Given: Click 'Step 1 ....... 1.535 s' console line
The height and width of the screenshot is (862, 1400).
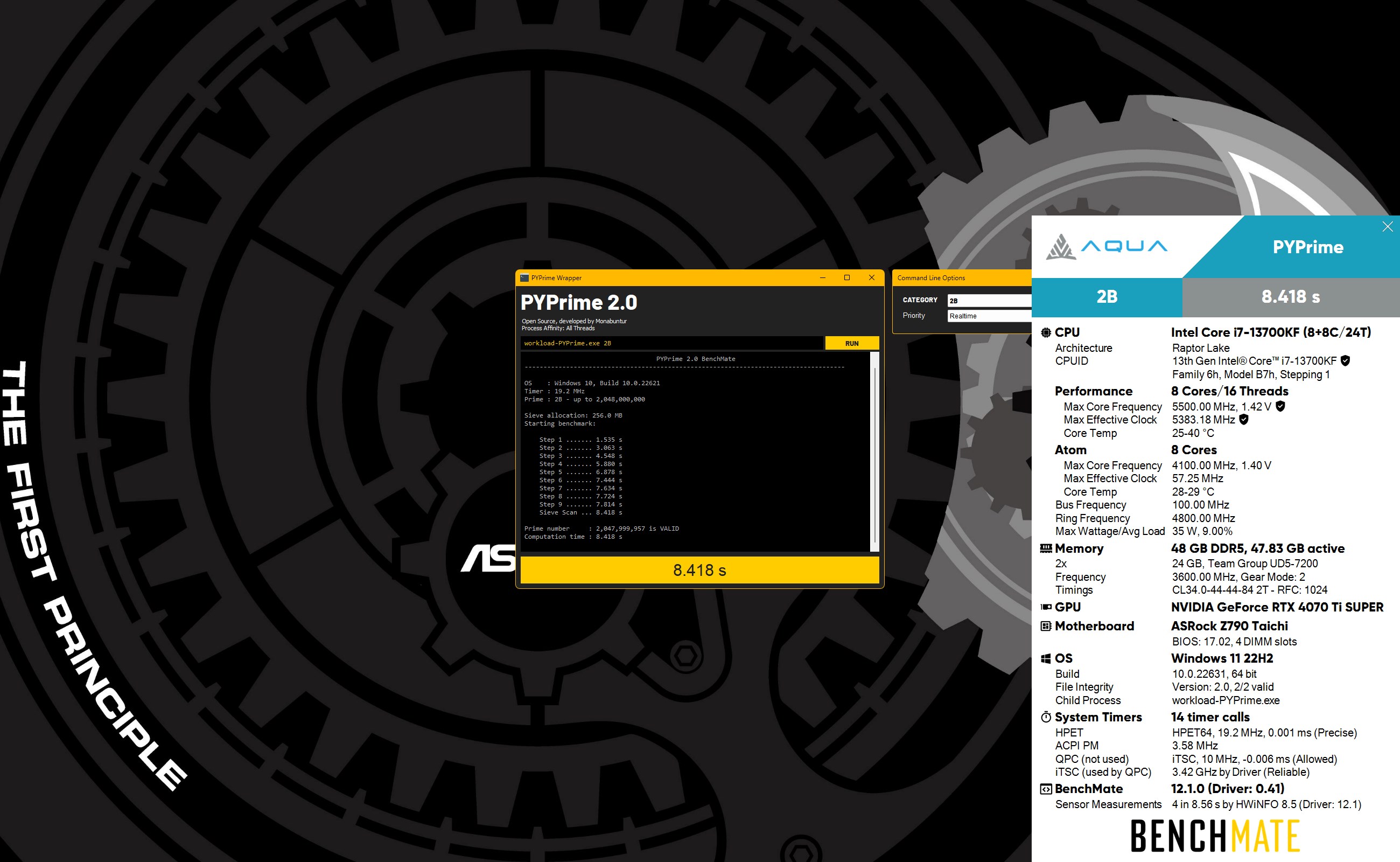Looking at the screenshot, I should pyautogui.click(x=580, y=440).
